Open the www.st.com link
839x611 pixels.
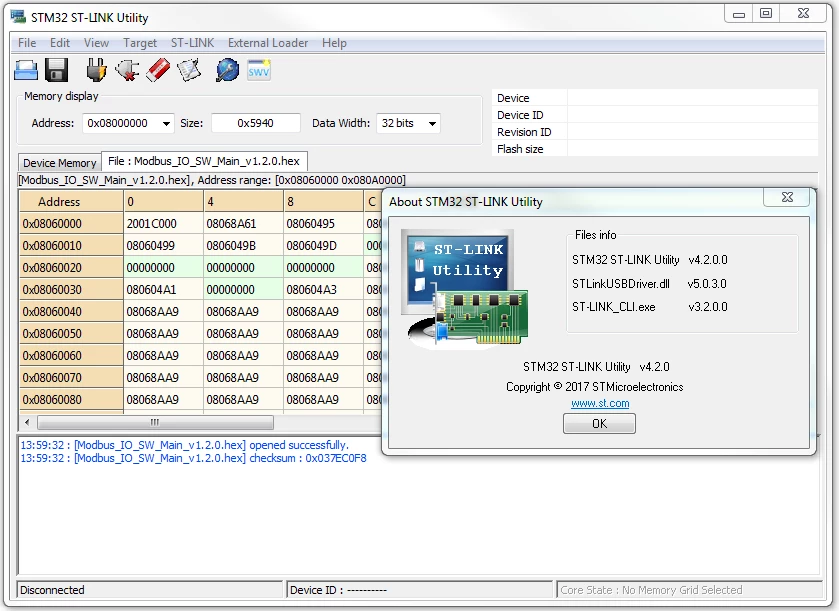pos(600,403)
